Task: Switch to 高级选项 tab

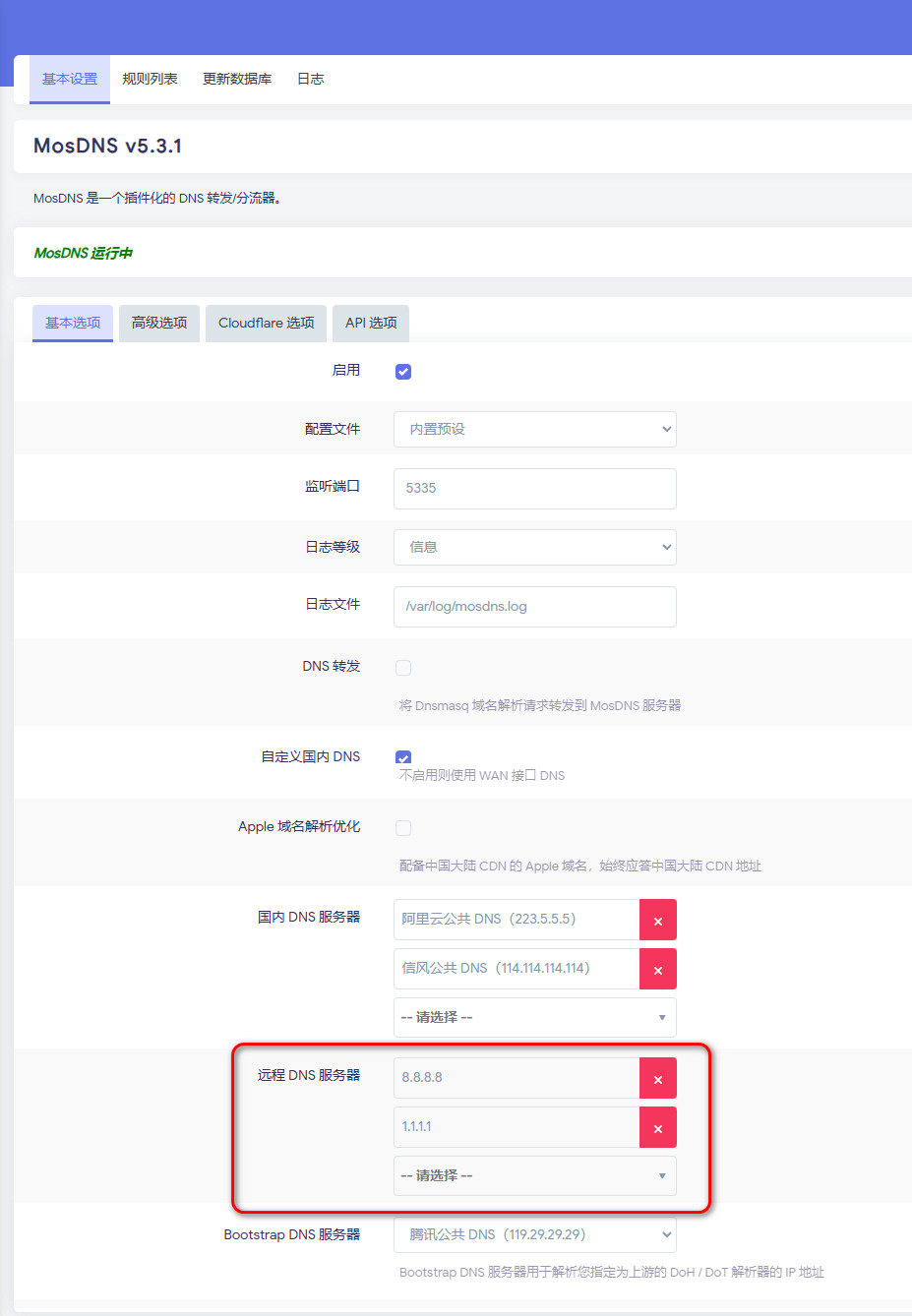Action: 159,323
